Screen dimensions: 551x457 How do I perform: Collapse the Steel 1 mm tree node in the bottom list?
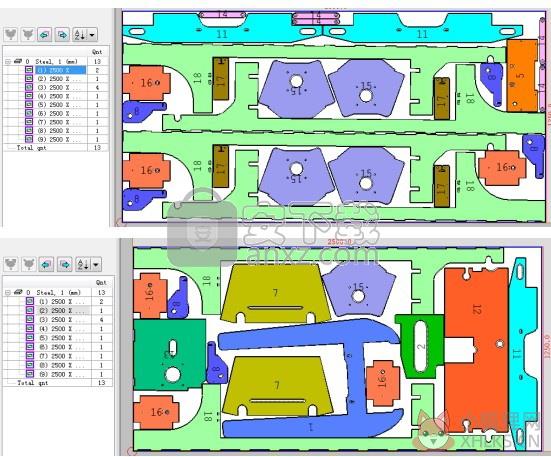click(x=8, y=292)
